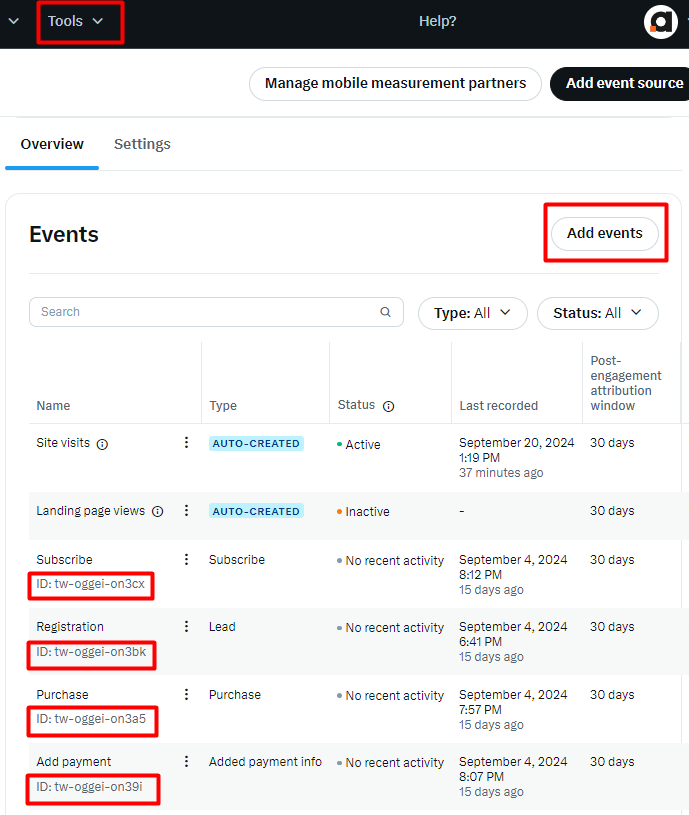The image size is (689, 815).
Task: Switch to the Settings tab
Action: [142, 144]
